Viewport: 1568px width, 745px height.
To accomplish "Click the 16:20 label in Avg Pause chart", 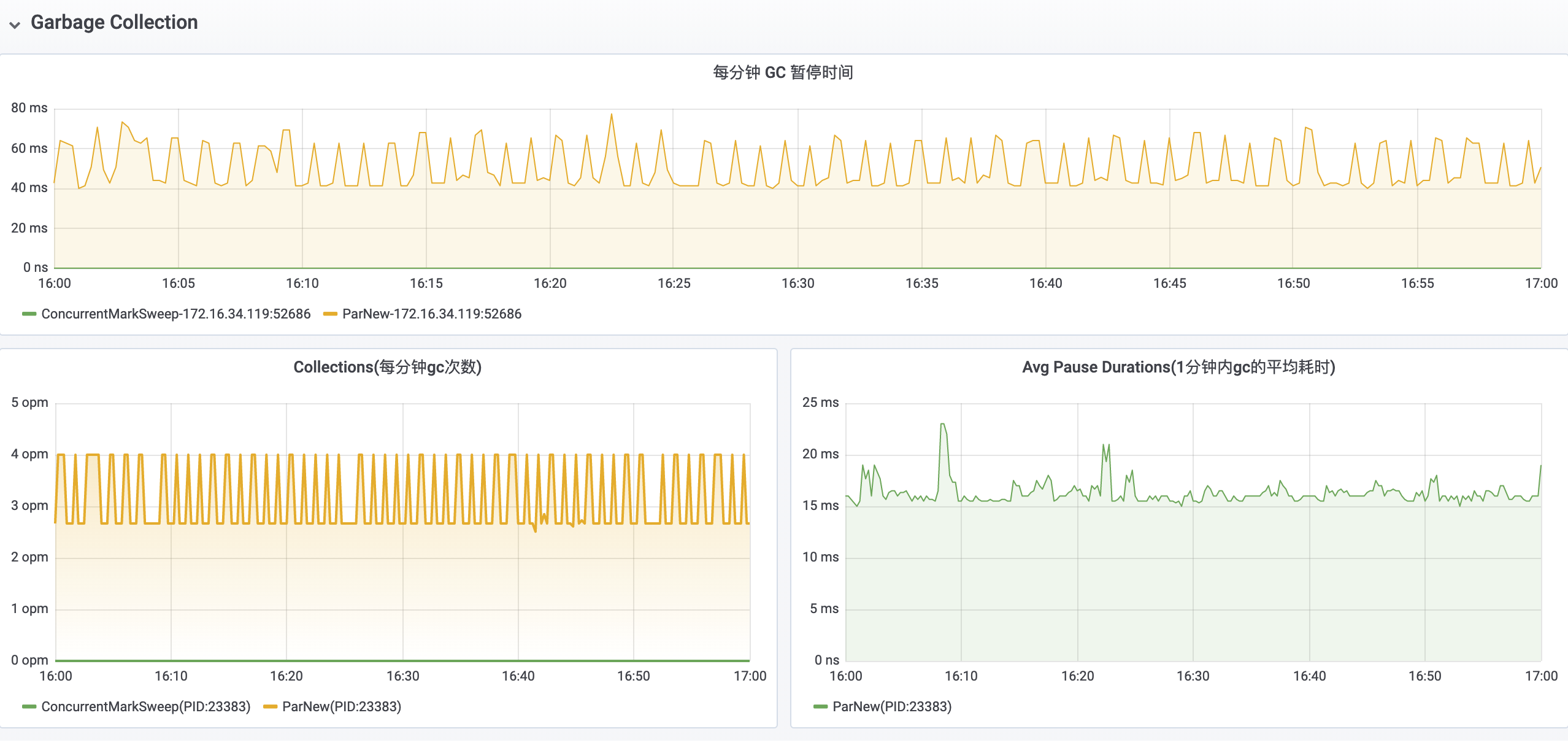I will 1077,676.
